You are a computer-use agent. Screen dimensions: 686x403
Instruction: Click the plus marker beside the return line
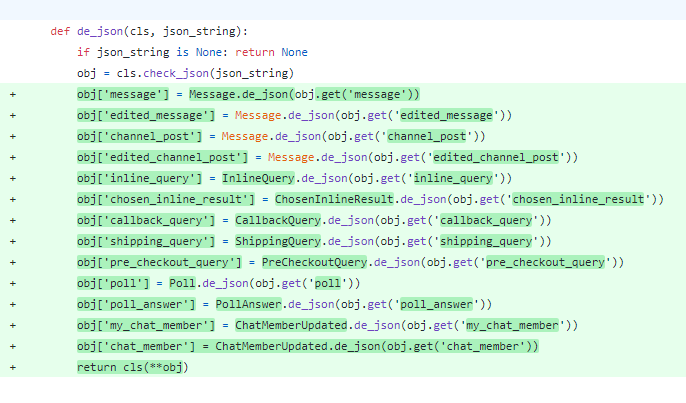13,367
